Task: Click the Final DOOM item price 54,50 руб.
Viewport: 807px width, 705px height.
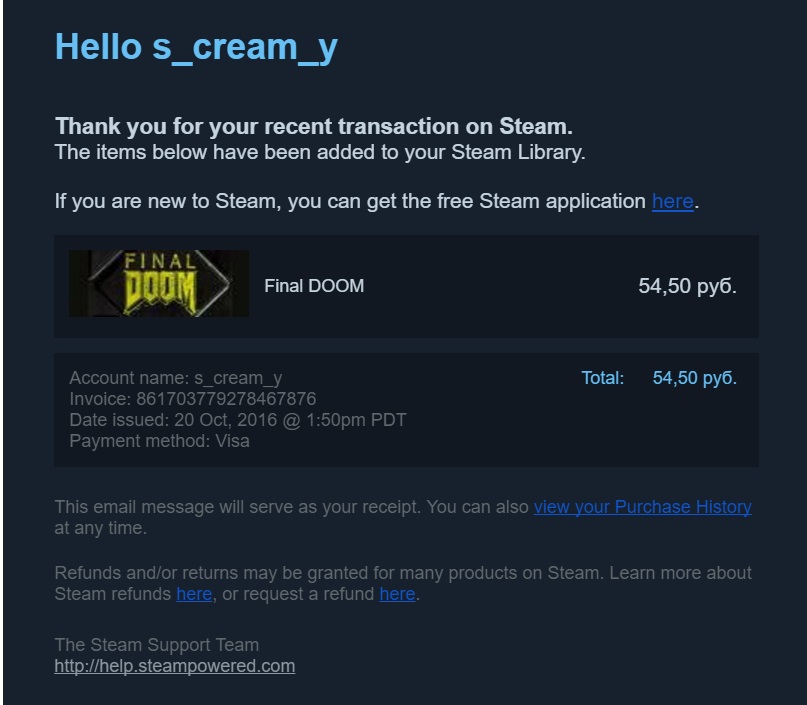Action: point(687,287)
